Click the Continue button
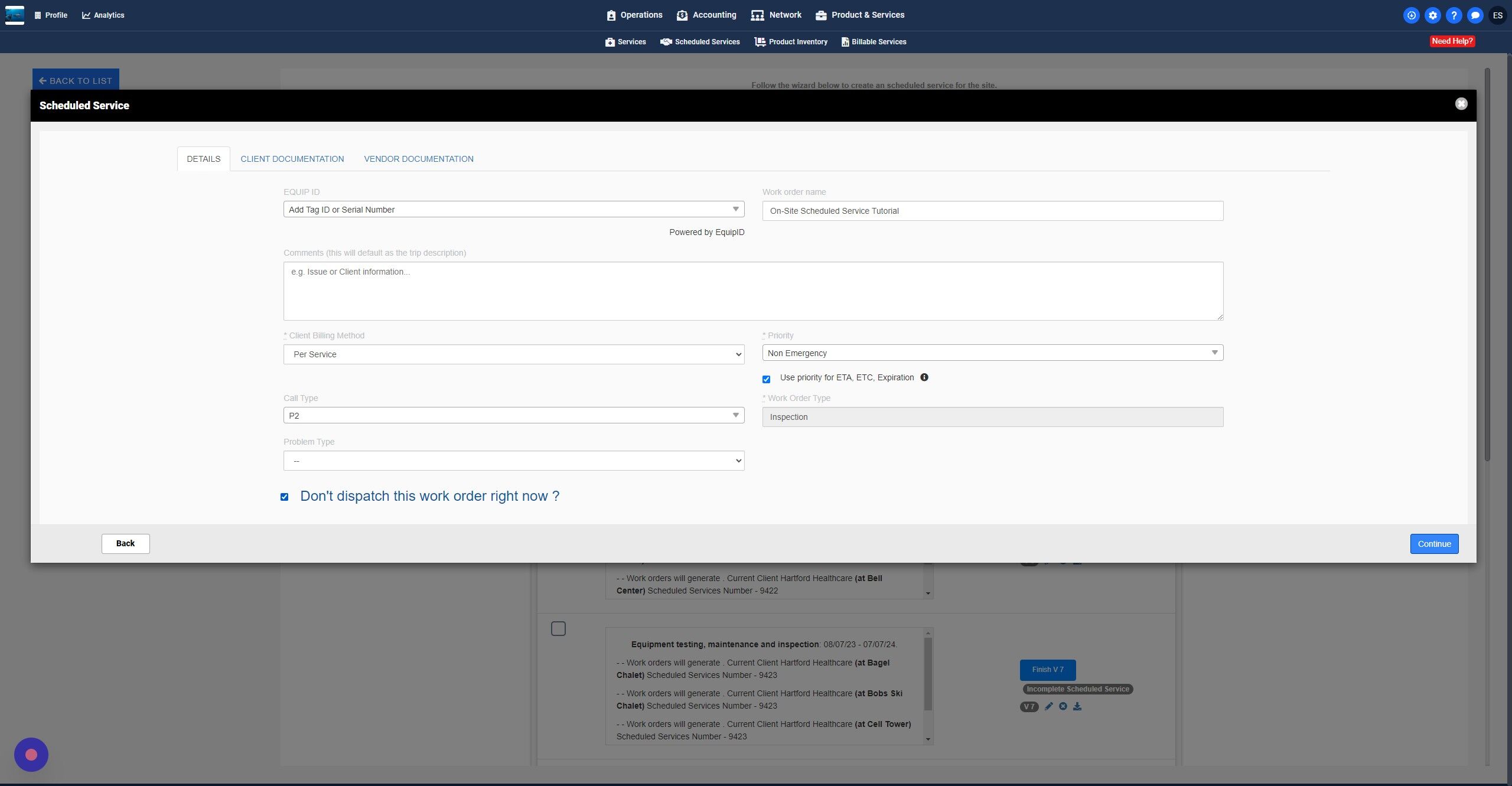The height and width of the screenshot is (786, 1512). 1433,544
